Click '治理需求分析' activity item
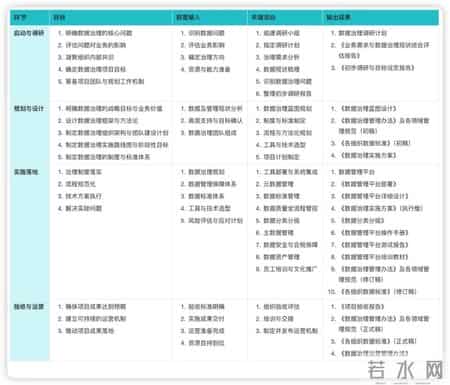Viewport: 450px width, 385px height. (x=281, y=57)
